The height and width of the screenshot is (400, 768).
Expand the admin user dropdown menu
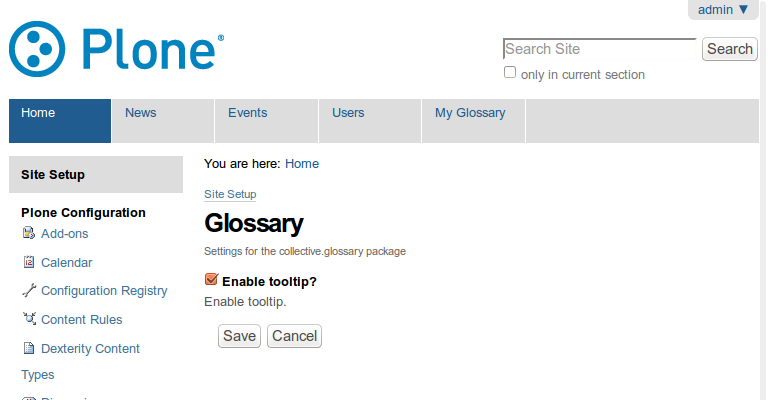point(723,10)
